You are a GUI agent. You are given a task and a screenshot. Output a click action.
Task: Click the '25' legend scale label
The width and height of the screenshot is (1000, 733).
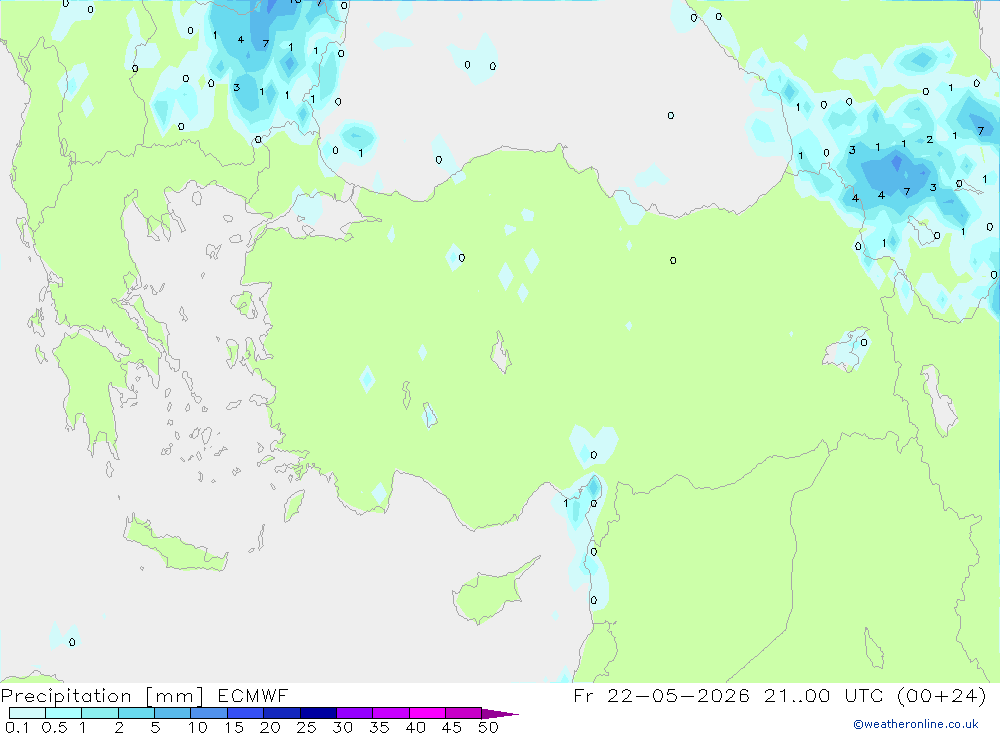306,727
